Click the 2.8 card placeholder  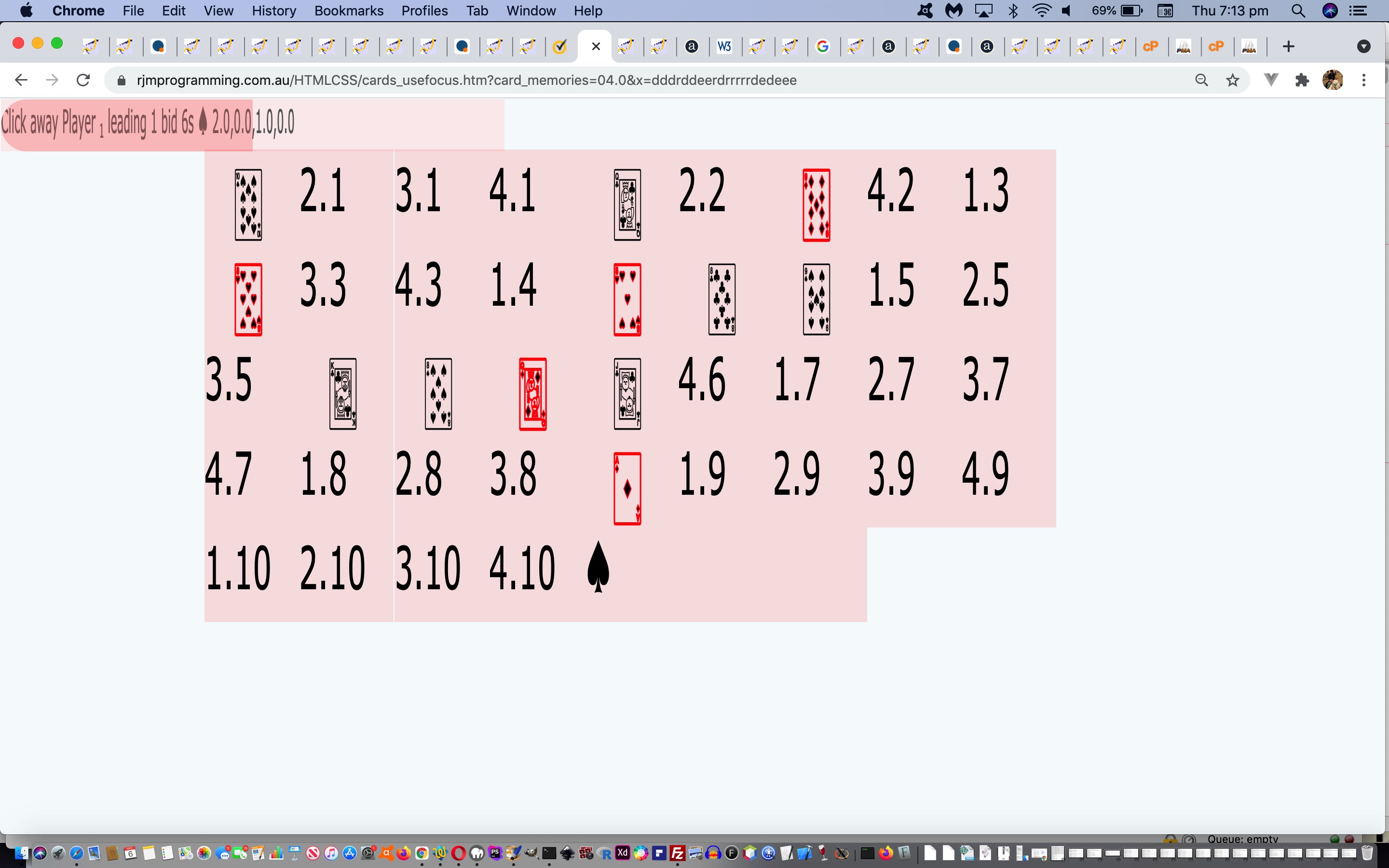(x=418, y=474)
